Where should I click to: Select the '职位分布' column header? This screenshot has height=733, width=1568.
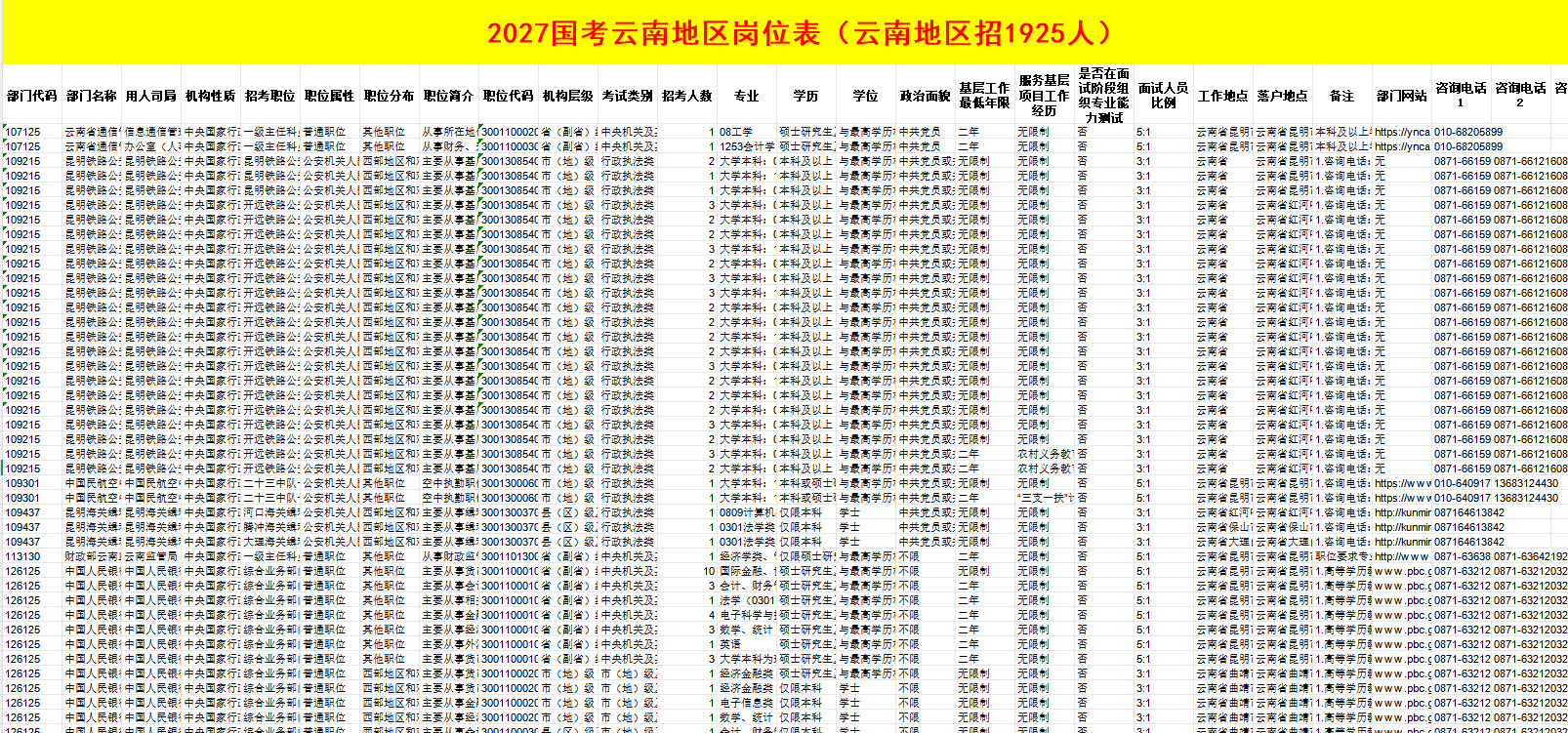[x=390, y=96]
